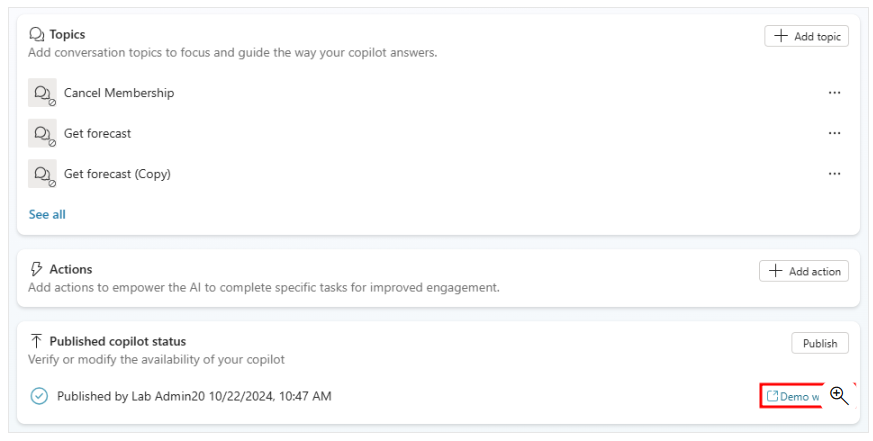873x441 pixels.
Task: Open the Get forecast (Copy) topic
Action: tap(117, 174)
